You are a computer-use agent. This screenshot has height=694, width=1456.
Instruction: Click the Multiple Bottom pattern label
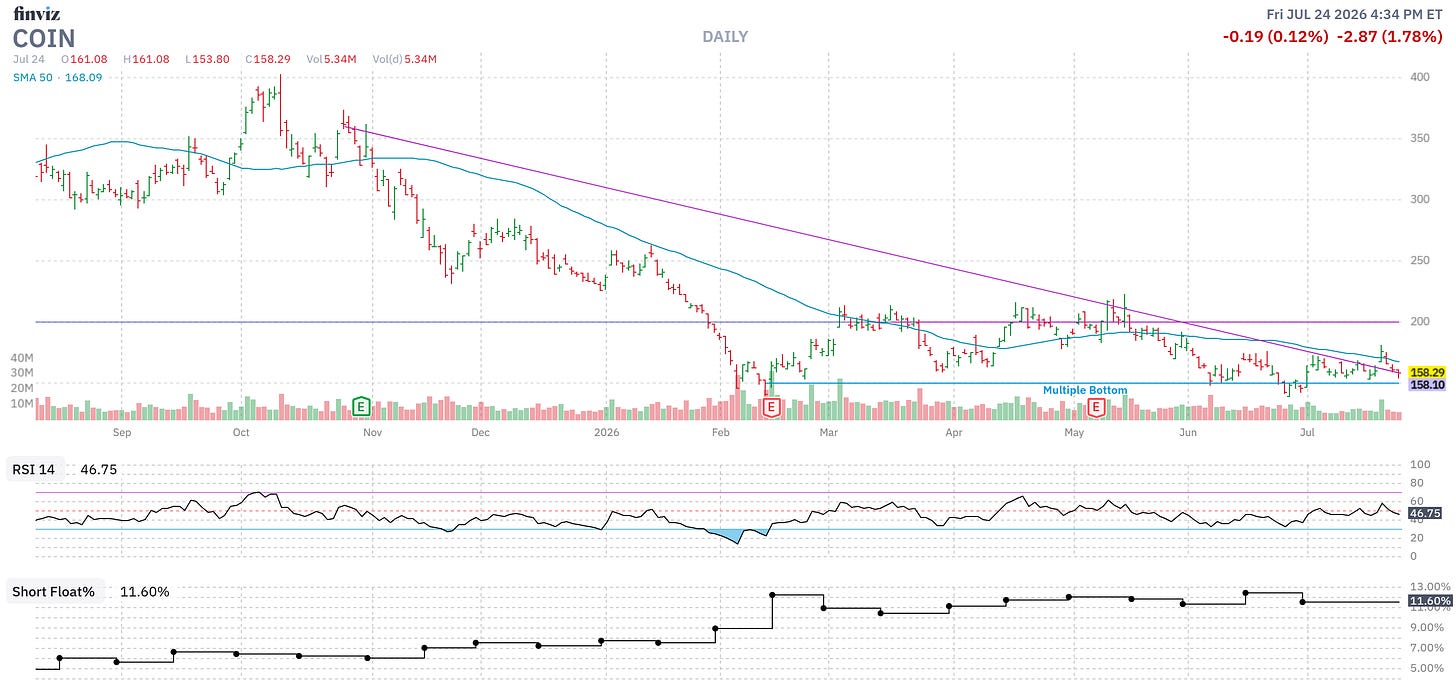(1085, 390)
